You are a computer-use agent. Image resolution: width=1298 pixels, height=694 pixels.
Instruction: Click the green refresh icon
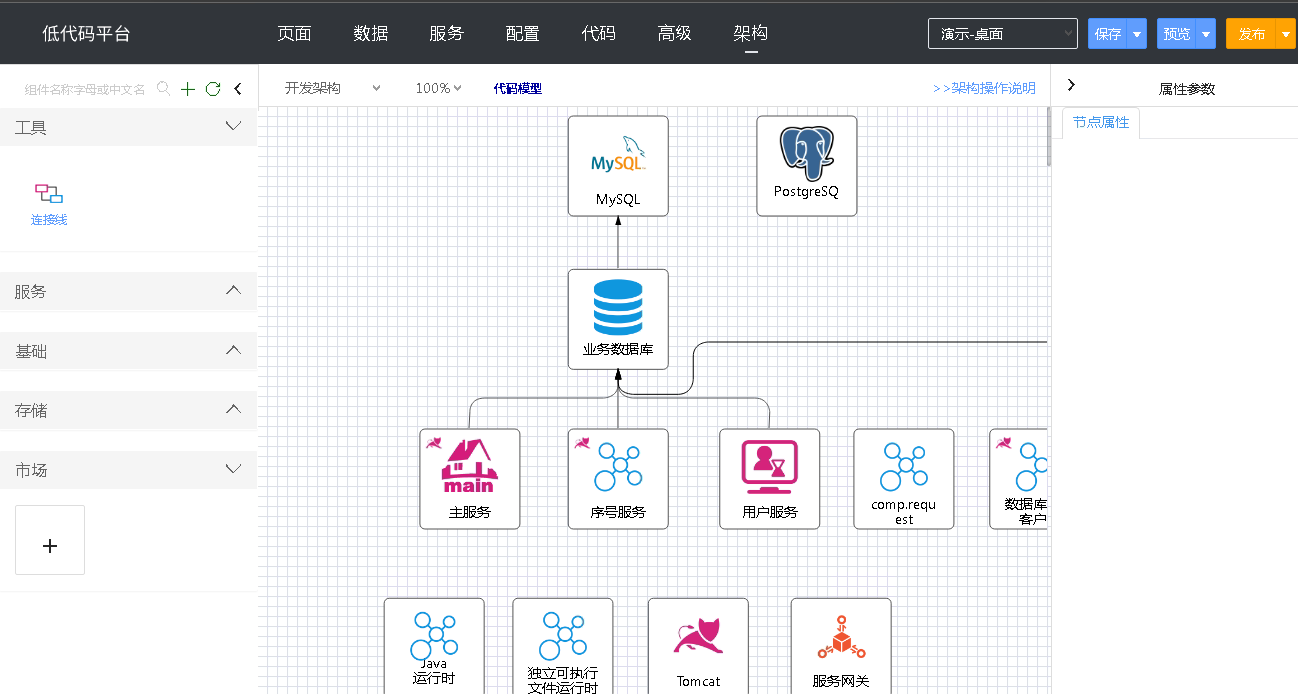point(213,89)
